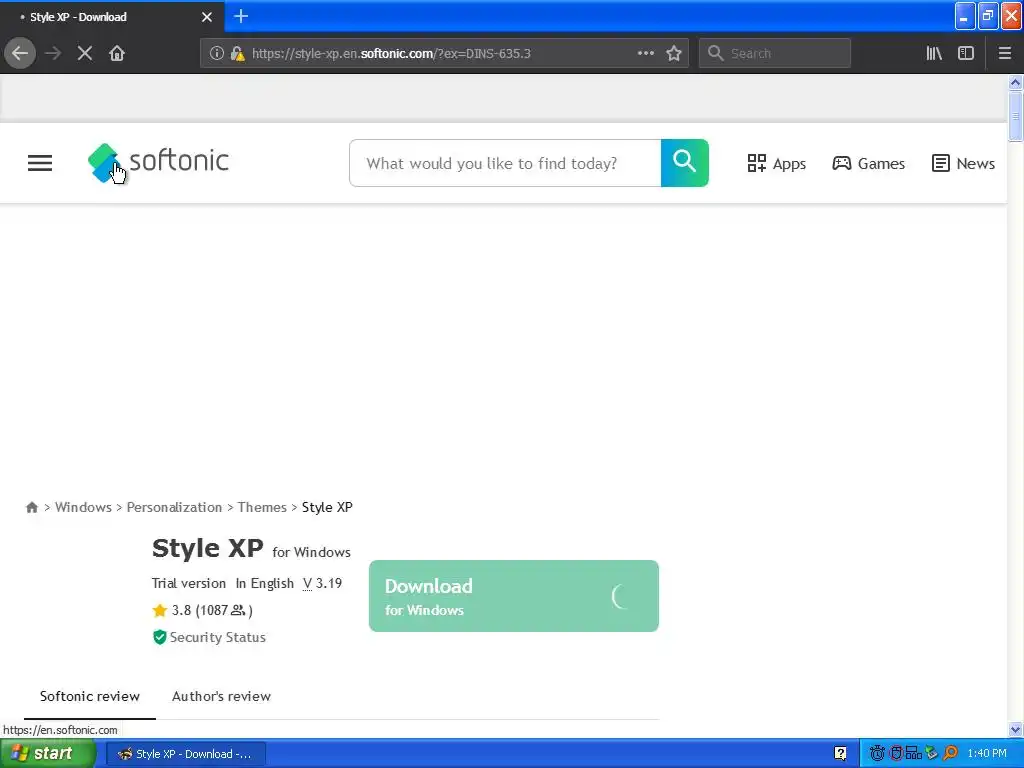This screenshot has width=1024, height=768.
Task: Open the browser home page icon
Action: [117, 53]
